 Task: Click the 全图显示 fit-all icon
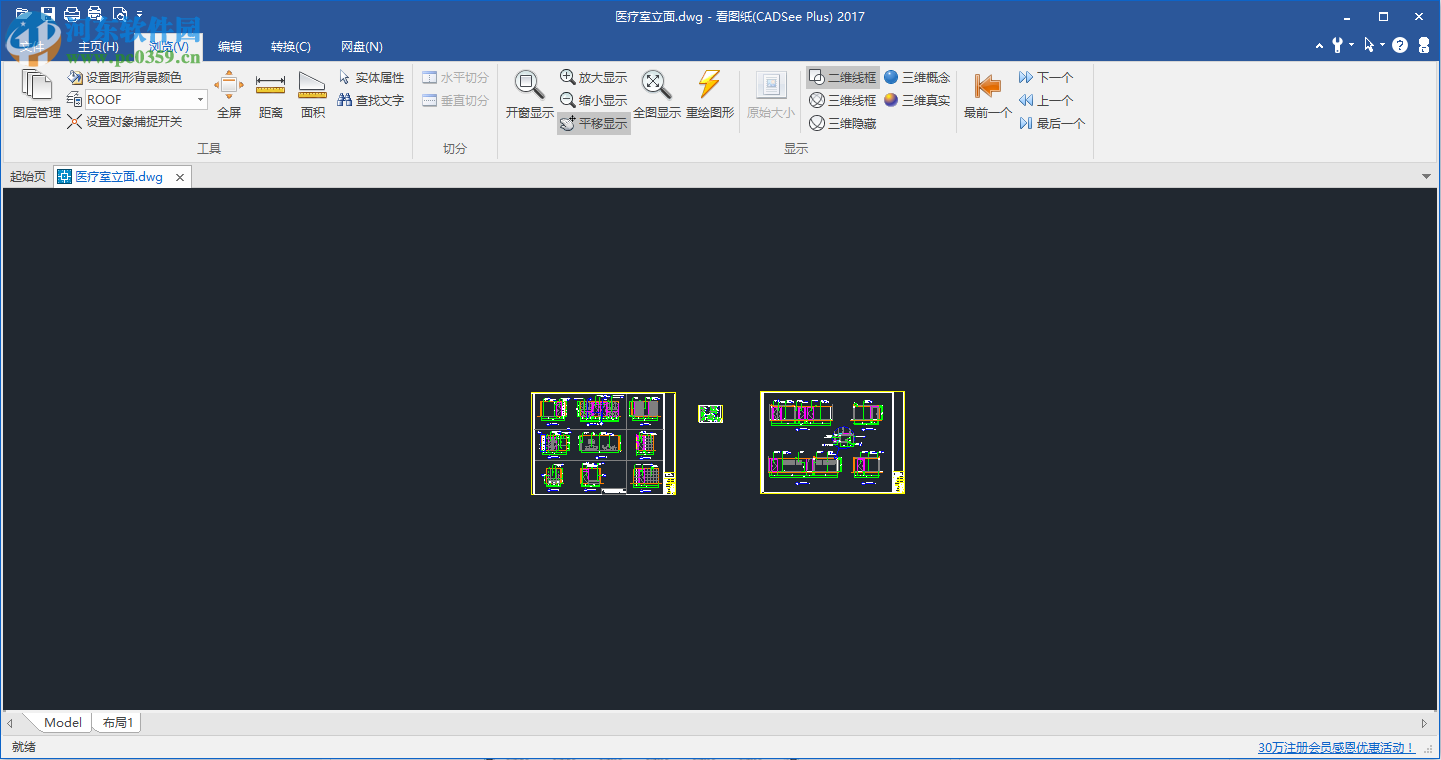click(657, 86)
